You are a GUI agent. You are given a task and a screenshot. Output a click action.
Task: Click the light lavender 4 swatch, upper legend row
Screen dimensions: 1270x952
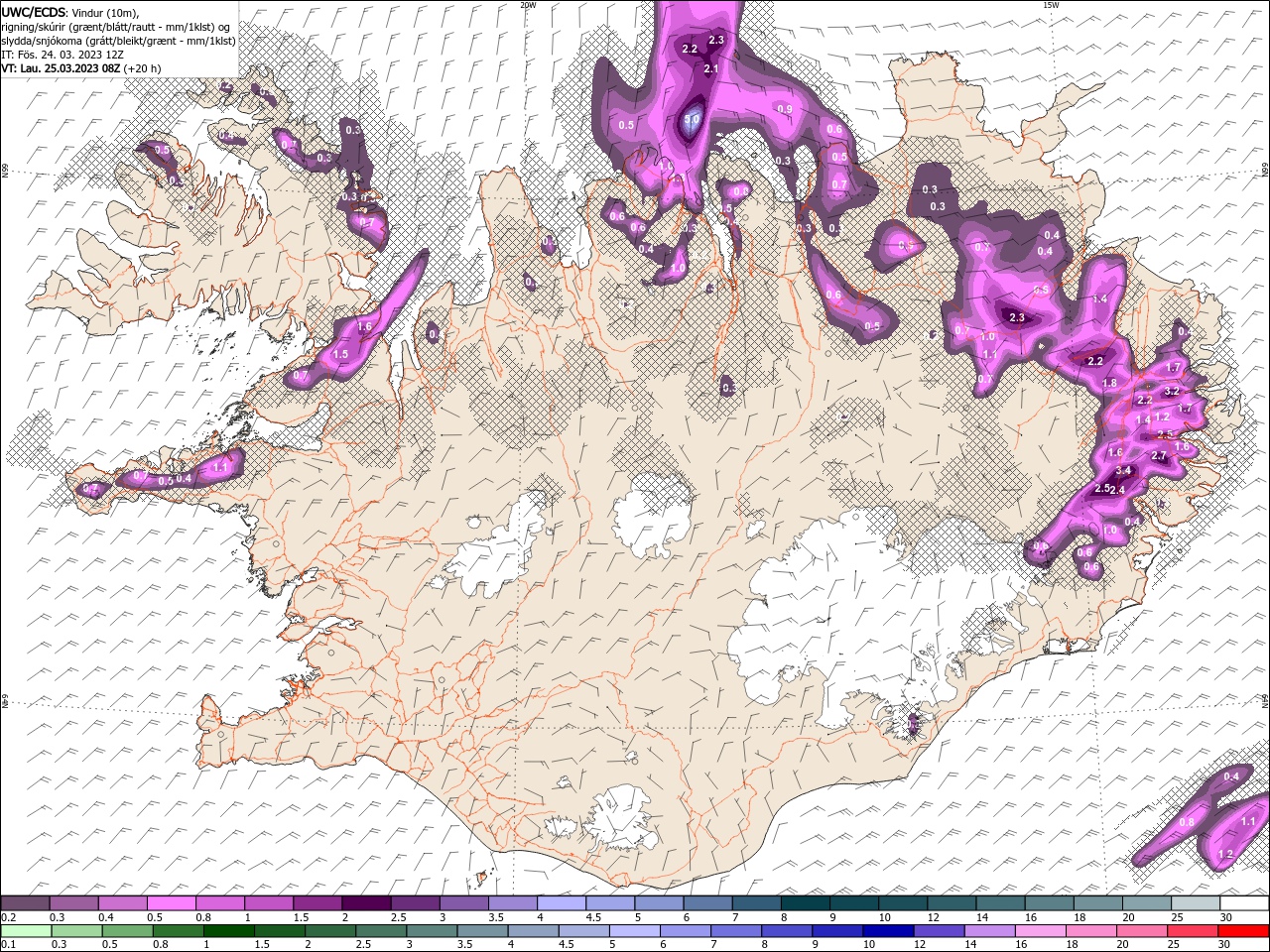pos(562,903)
